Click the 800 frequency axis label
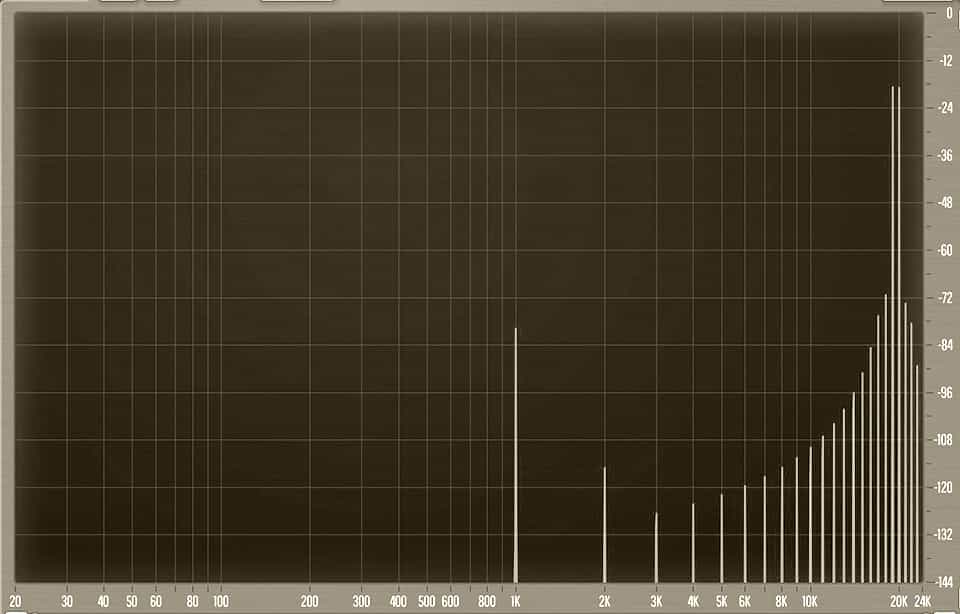The image size is (960, 614). pyautogui.click(x=487, y=601)
